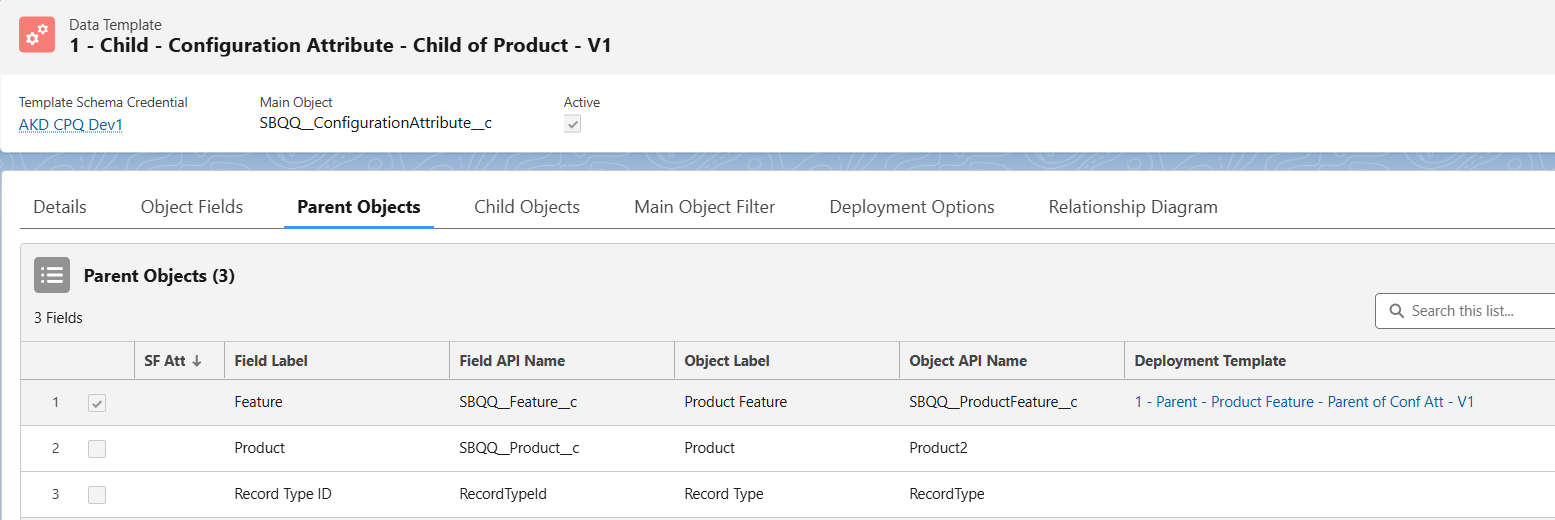Image resolution: width=1555 pixels, height=520 pixels.
Task: Open the Parent - Product Feature template link
Action: (1304, 402)
